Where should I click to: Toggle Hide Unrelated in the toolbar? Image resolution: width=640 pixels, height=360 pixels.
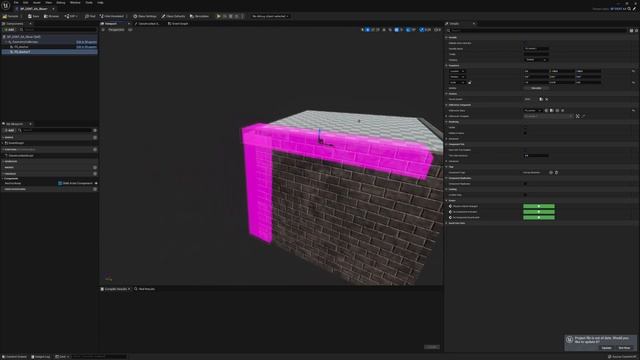pos(112,16)
